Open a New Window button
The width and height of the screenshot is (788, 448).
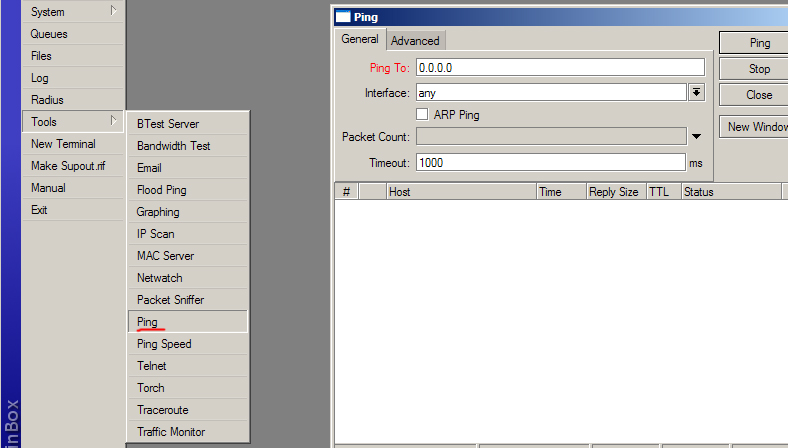756,127
